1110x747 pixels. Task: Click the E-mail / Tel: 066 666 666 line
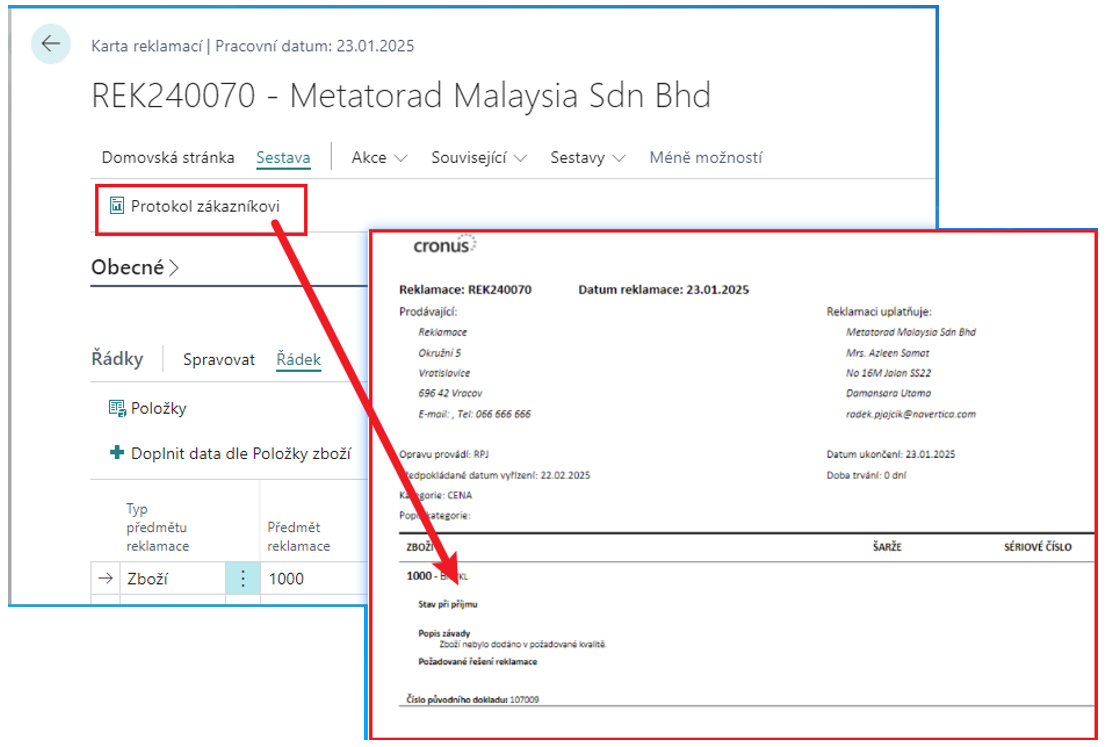point(474,414)
